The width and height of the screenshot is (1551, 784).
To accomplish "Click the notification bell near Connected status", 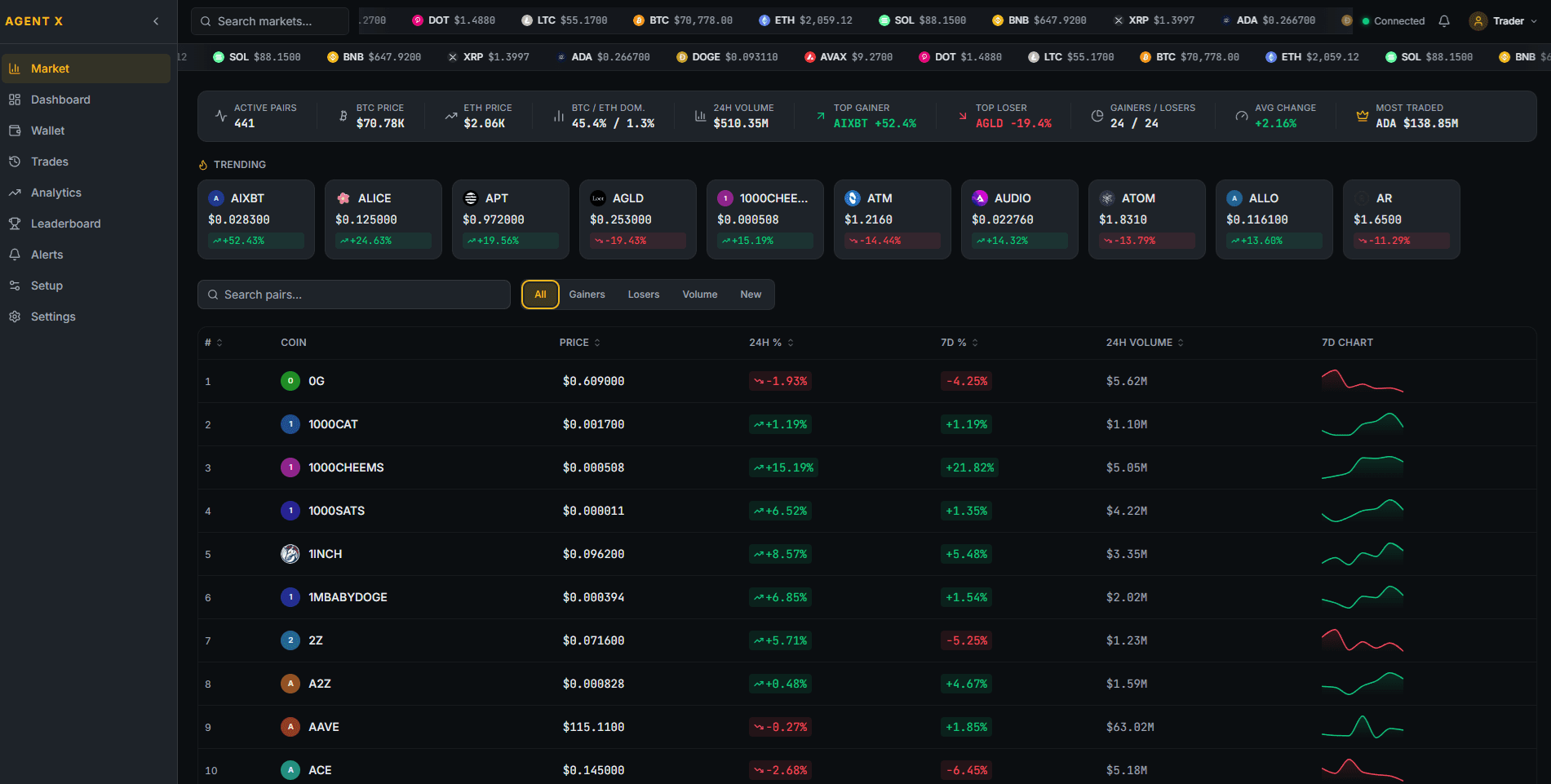I will tap(1444, 20).
